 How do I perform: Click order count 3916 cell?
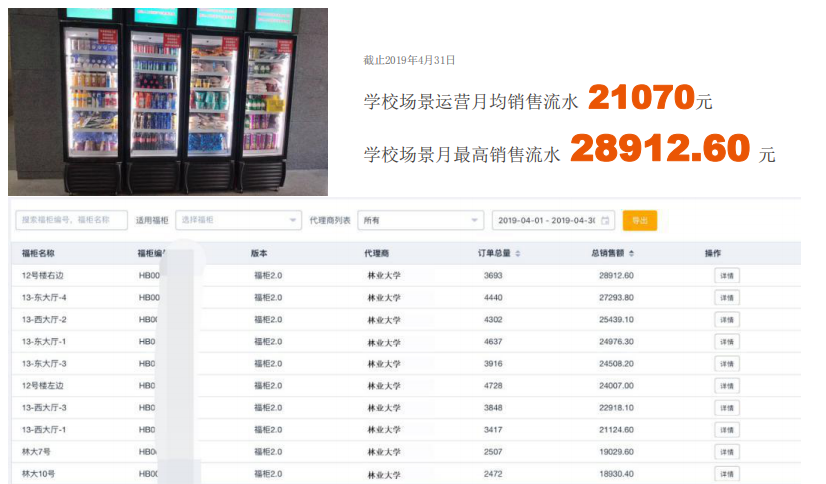pos(493,363)
